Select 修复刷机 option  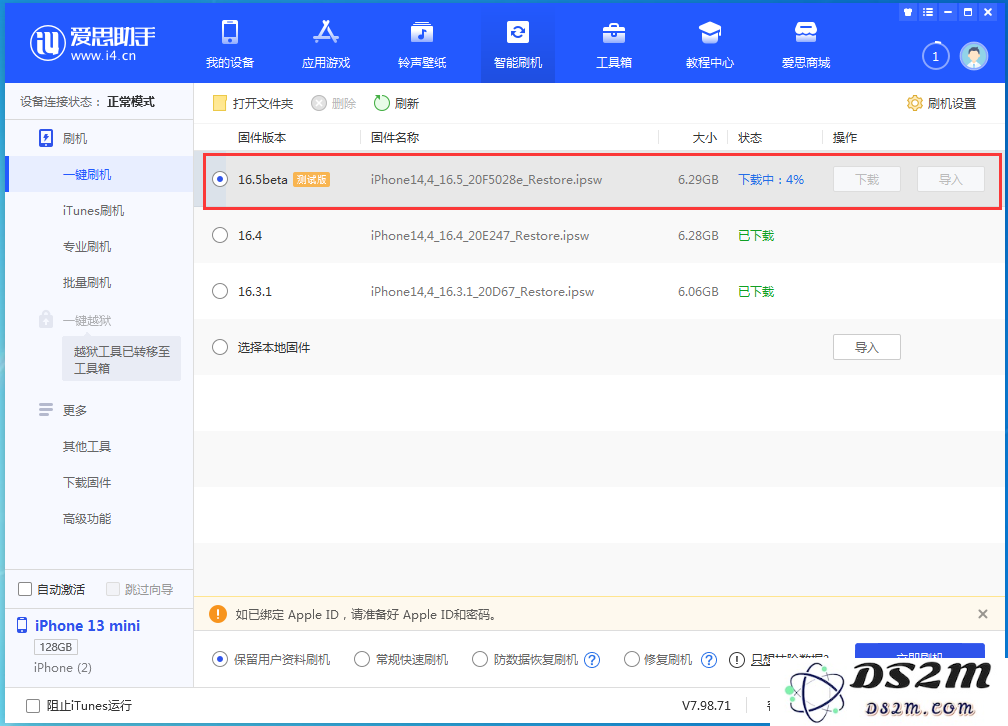pyautogui.click(x=632, y=659)
